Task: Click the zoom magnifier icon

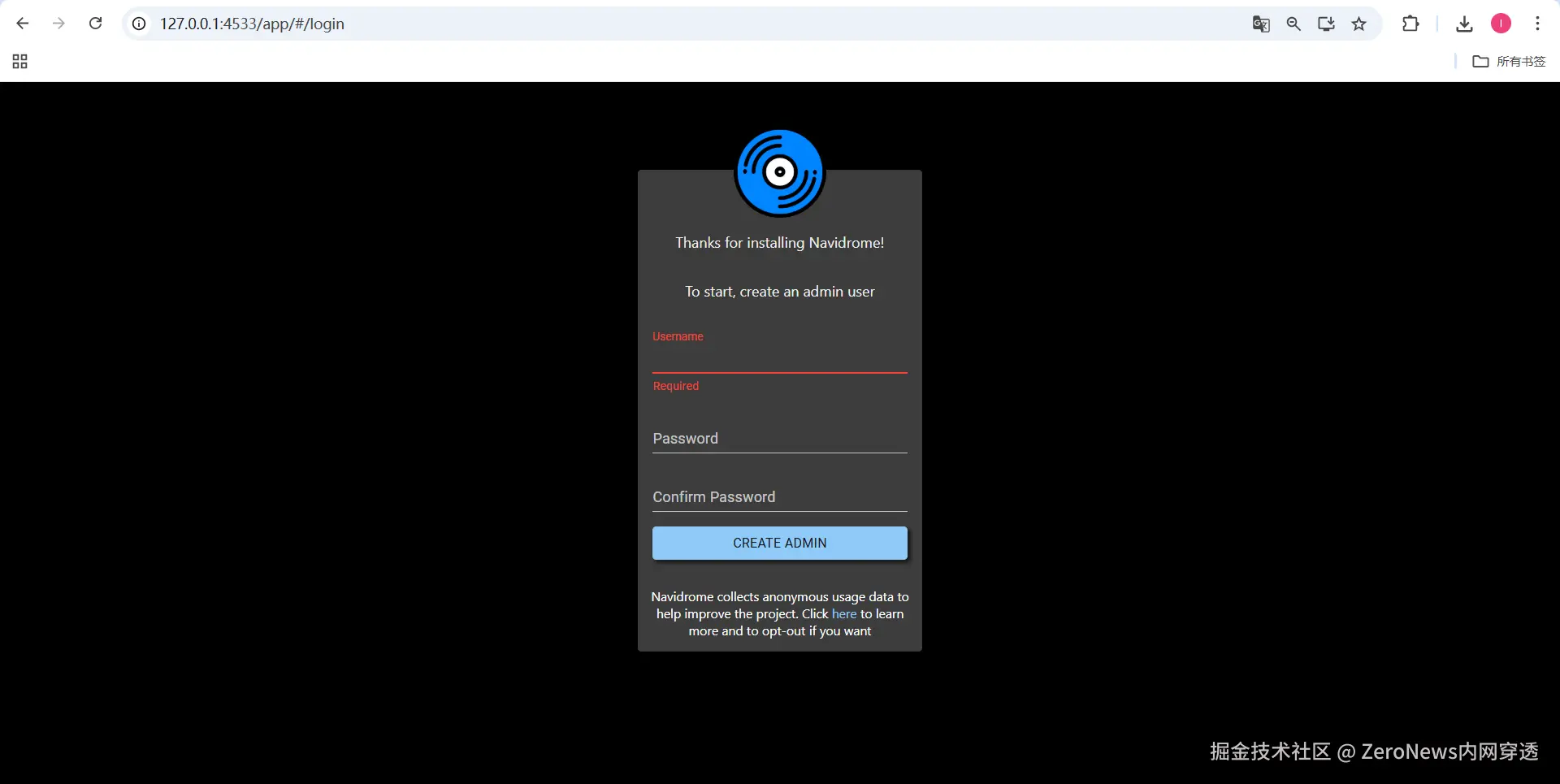Action: click(1293, 24)
